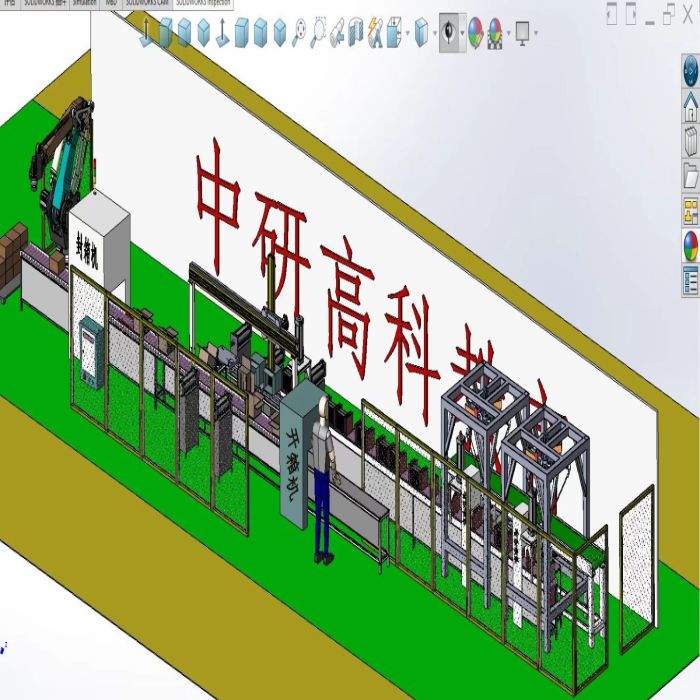The width and height of the screenshot is (700, 700).
Task: Open the View Palette task pane tab
Action: 690,210
